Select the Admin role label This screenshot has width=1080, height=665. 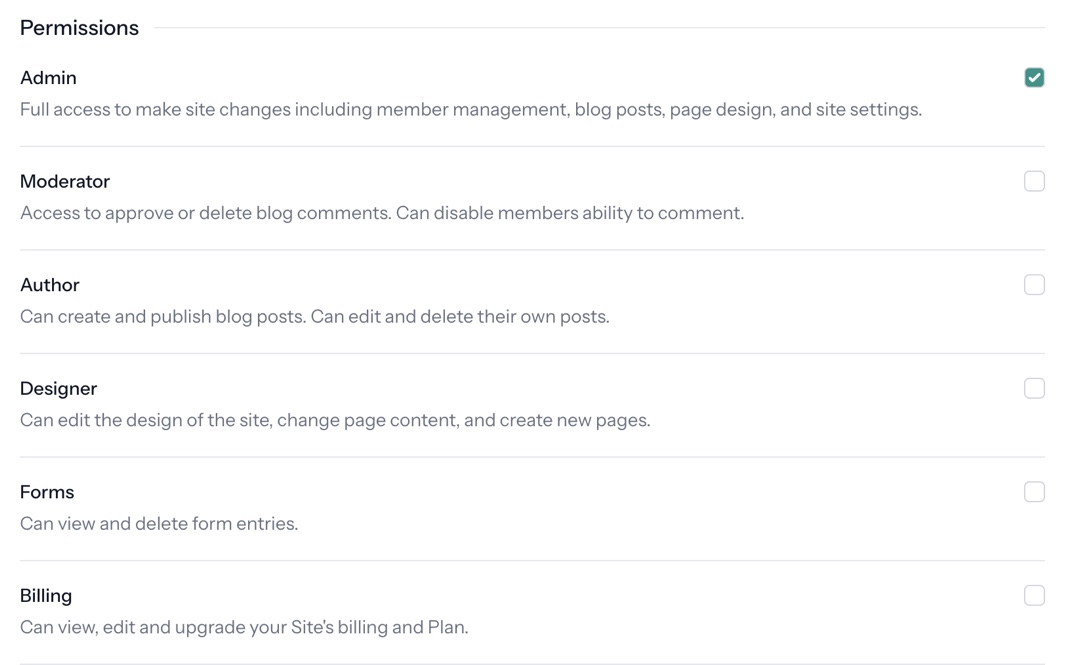click(x=48, y=77)
